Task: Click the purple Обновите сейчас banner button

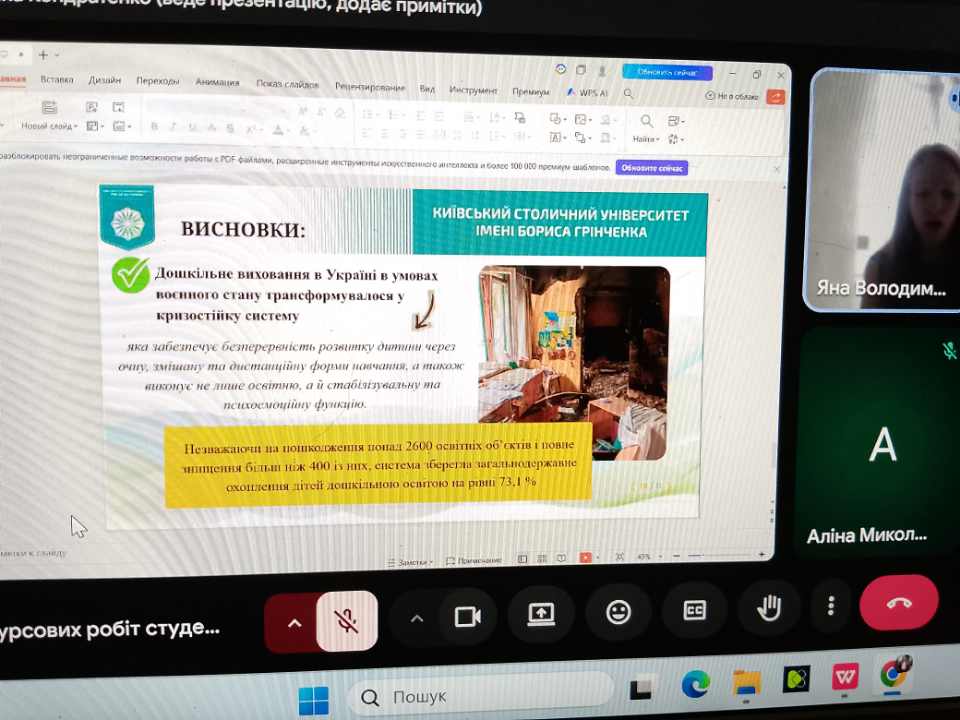Action: pyautogui.click(x=651, y=168)
